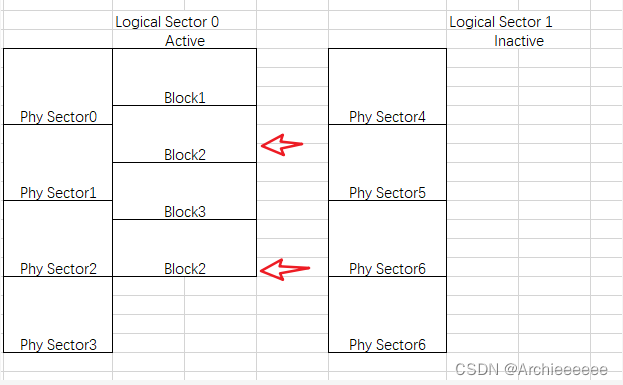The image size is (623, 385).
Task: Click the upper Phy Sector6 cell
Action: (387, 238)
